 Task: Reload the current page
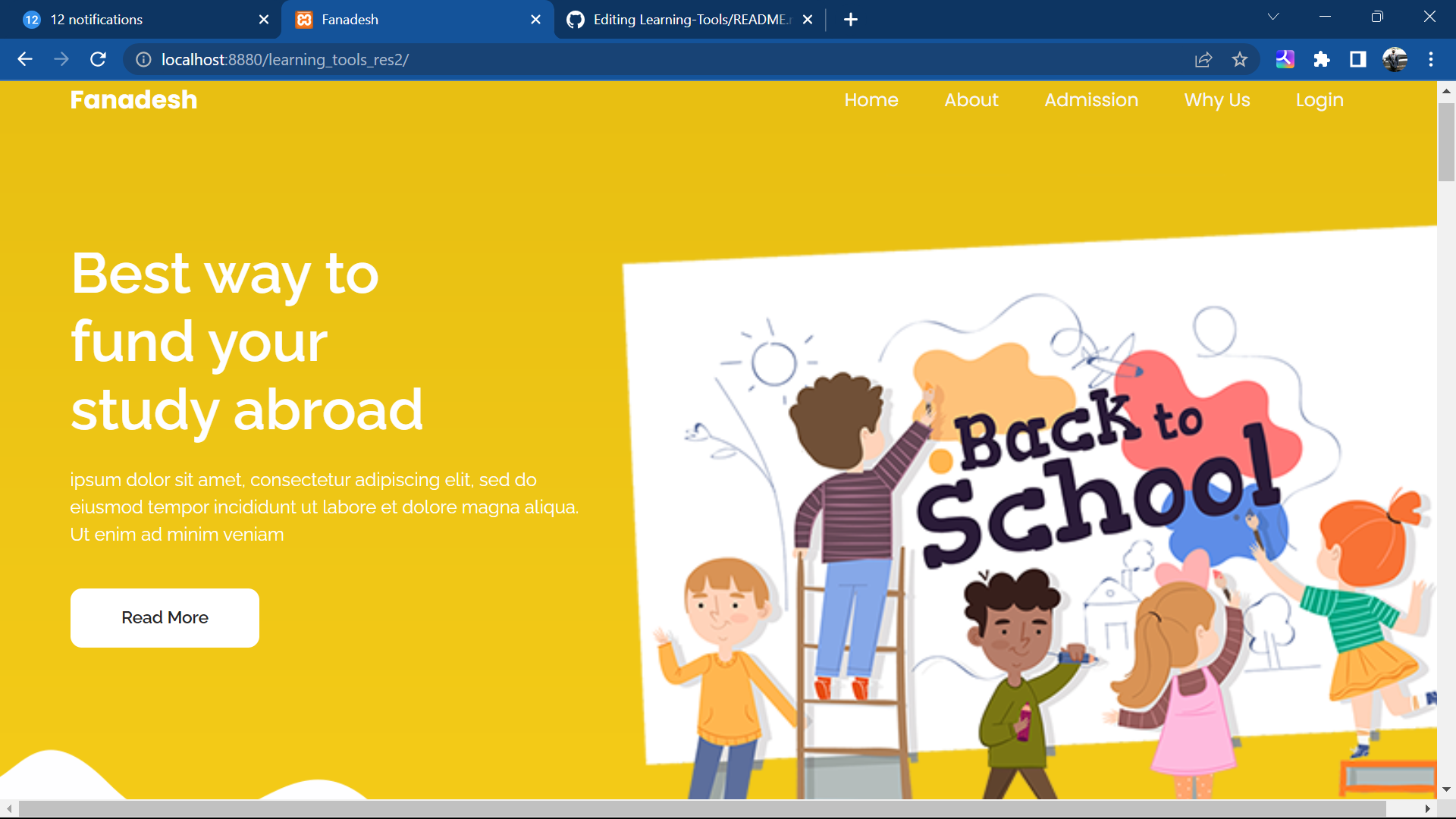point(98,59)
